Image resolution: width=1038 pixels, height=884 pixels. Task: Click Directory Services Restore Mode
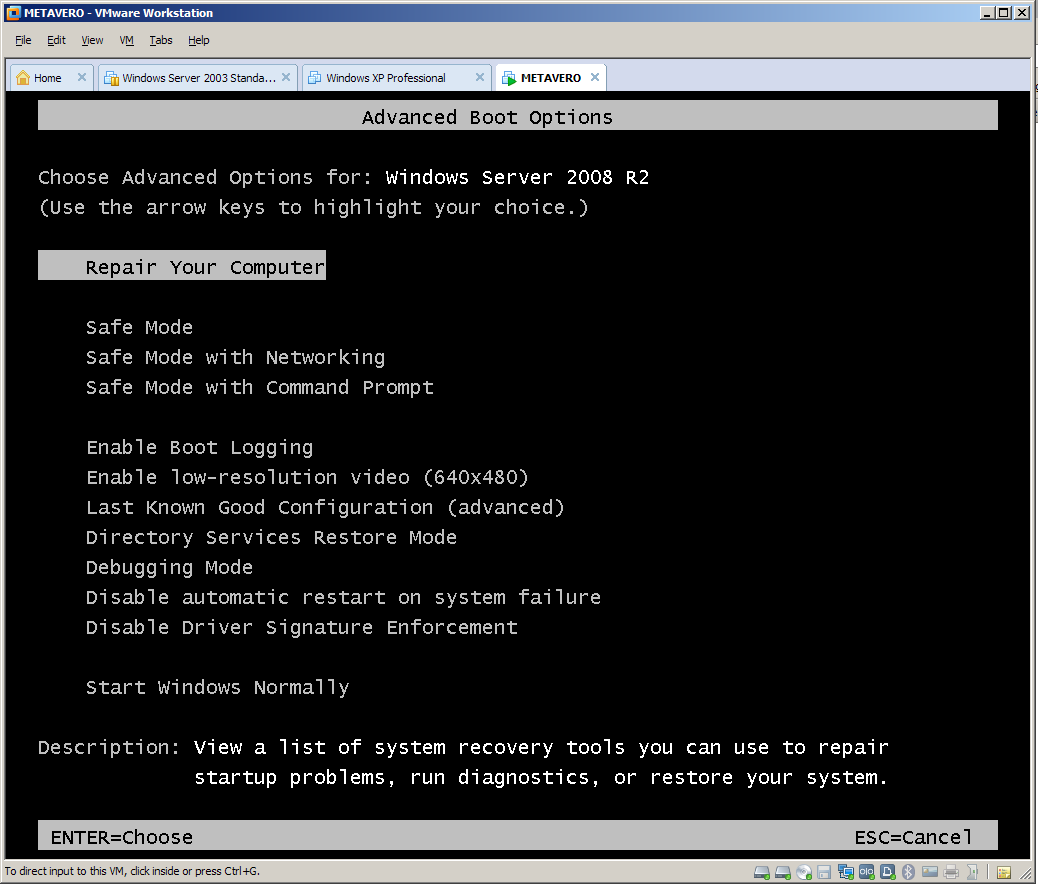click(271, 538)
